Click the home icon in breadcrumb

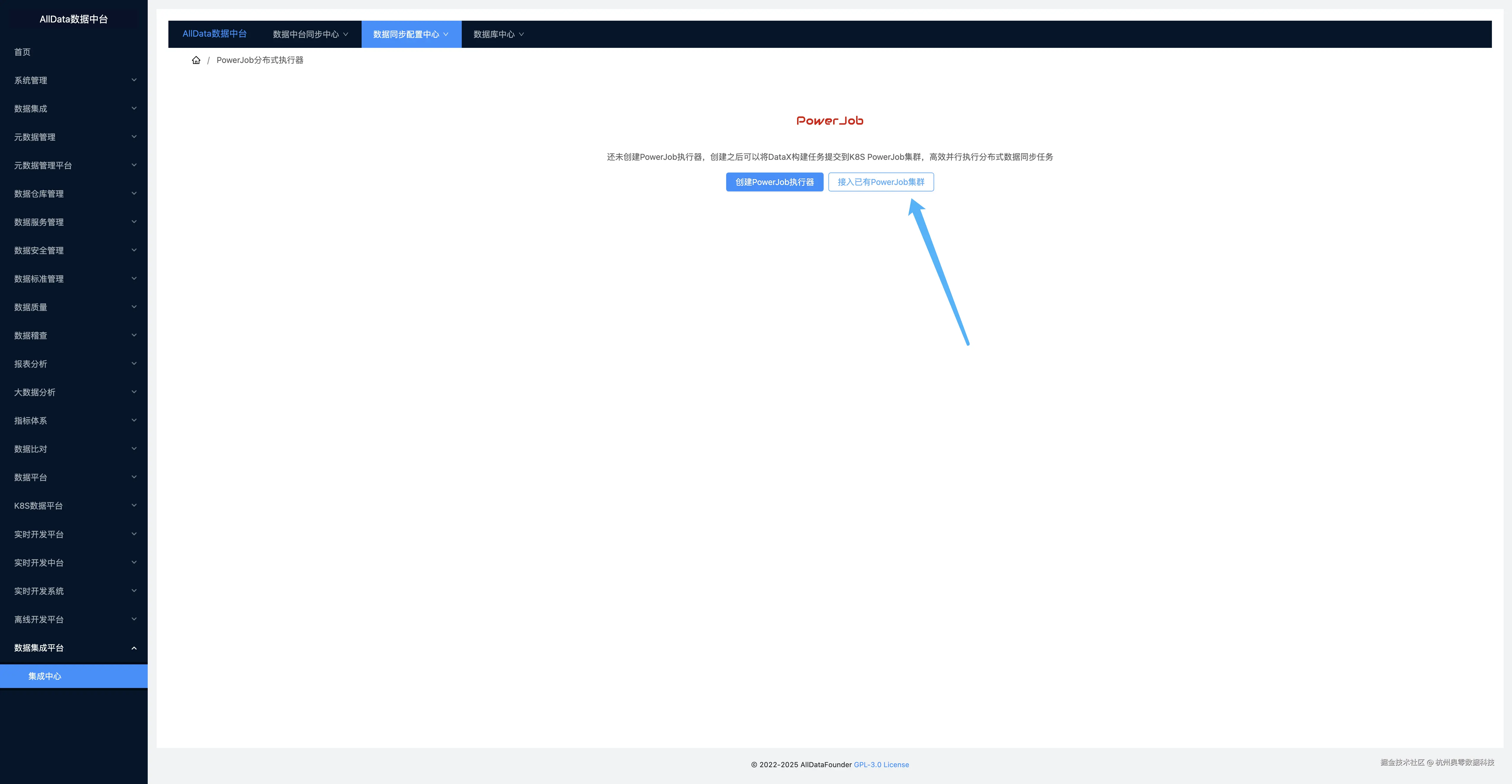(x=196, y=60)
